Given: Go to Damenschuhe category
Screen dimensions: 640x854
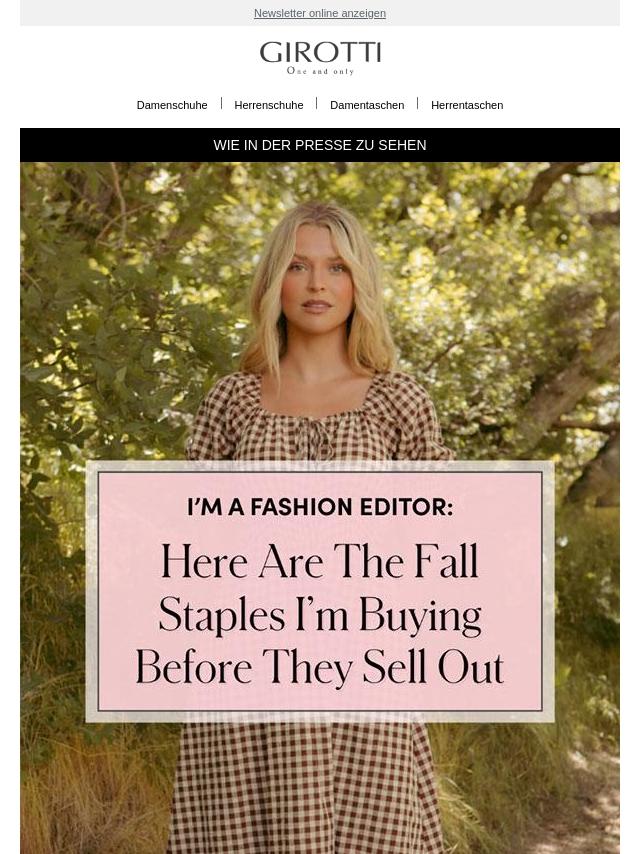Looking at the screenshot, I should 172,105.
